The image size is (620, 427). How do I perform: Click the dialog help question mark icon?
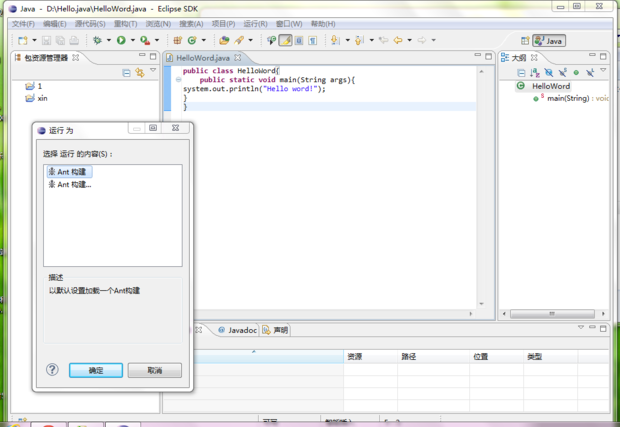(x=52, y=369)
